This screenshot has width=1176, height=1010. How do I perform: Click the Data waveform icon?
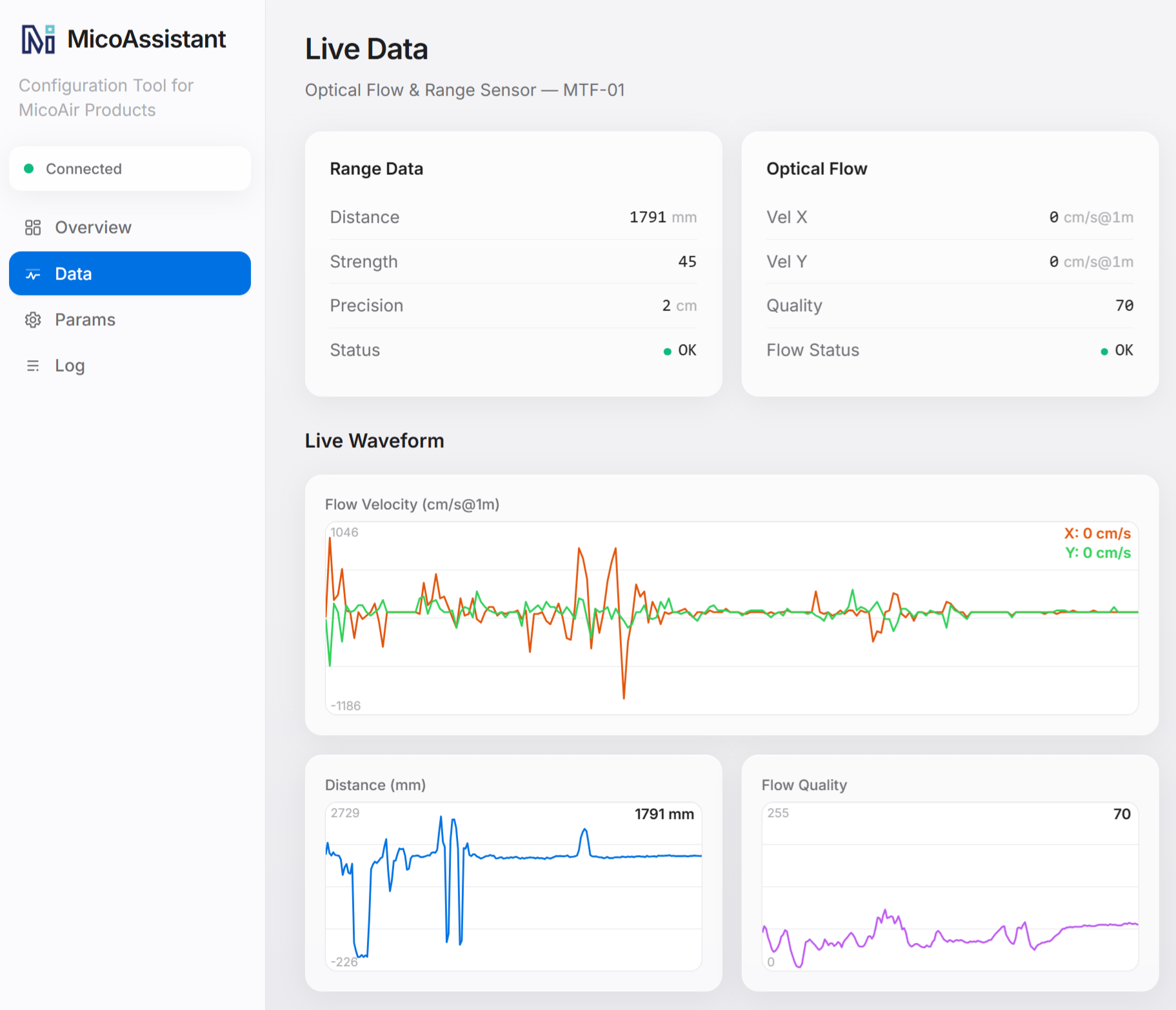(x=33, y=274)
